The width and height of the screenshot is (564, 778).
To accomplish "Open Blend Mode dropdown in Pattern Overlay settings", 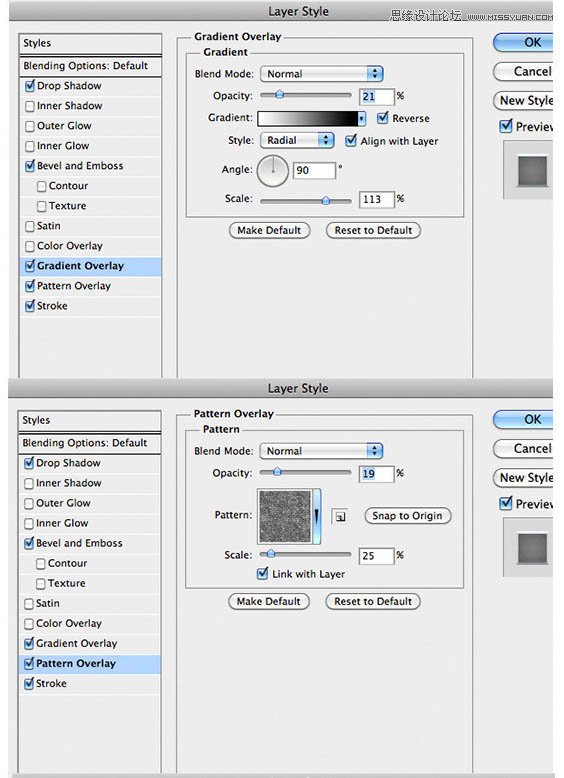I will (x=321, y=451).
